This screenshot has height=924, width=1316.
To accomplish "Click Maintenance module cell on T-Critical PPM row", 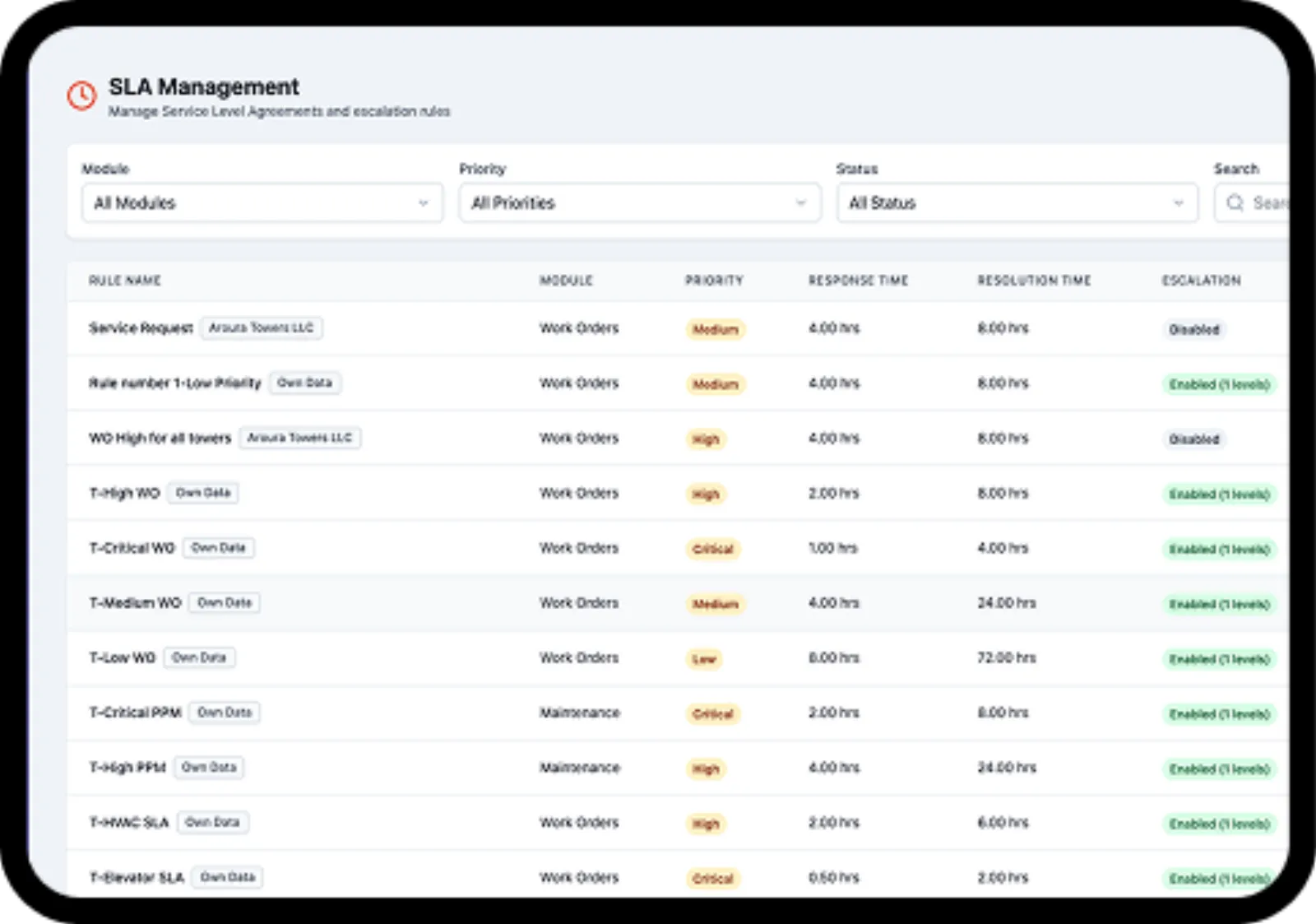I will click(580, 713).
